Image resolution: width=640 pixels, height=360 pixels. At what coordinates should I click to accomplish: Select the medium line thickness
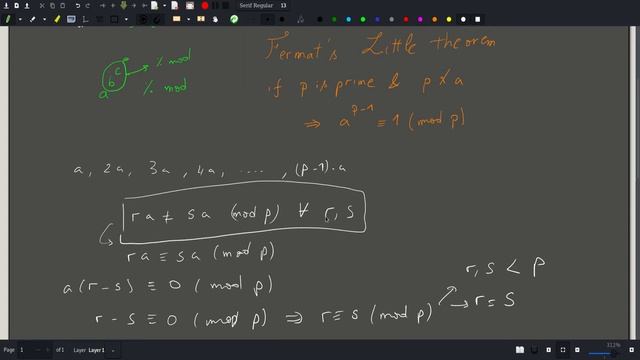pos(268,19)
